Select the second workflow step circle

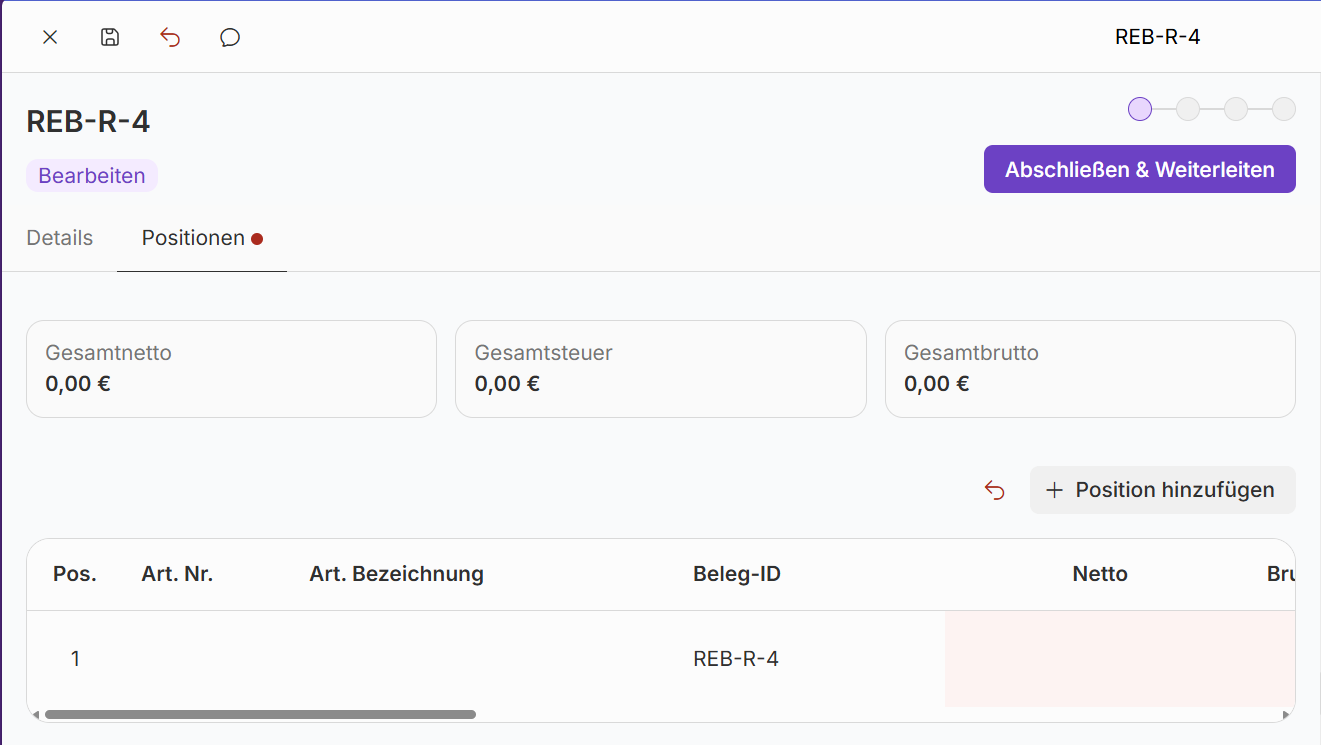point(1188,109)
